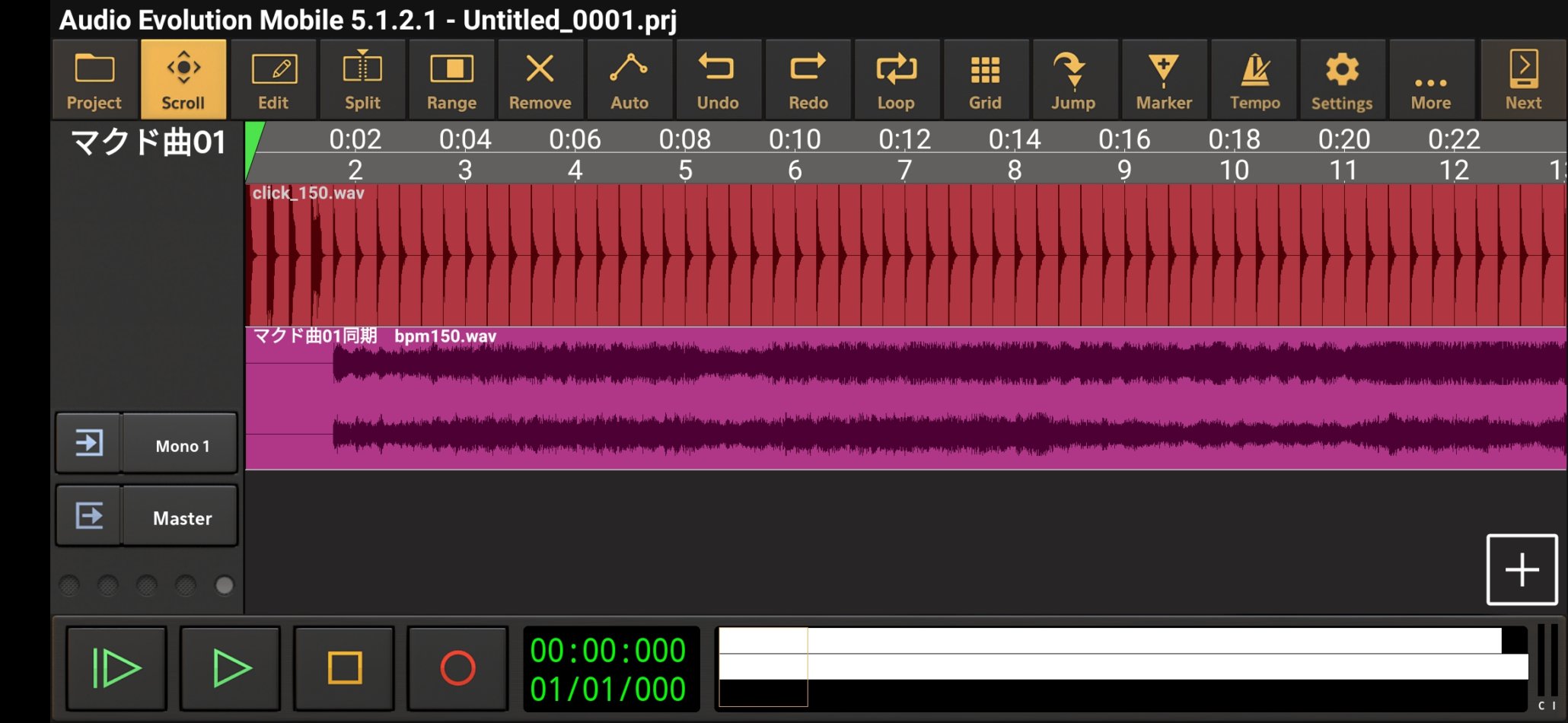Start recording with the red circle

[x=457, y=668]
